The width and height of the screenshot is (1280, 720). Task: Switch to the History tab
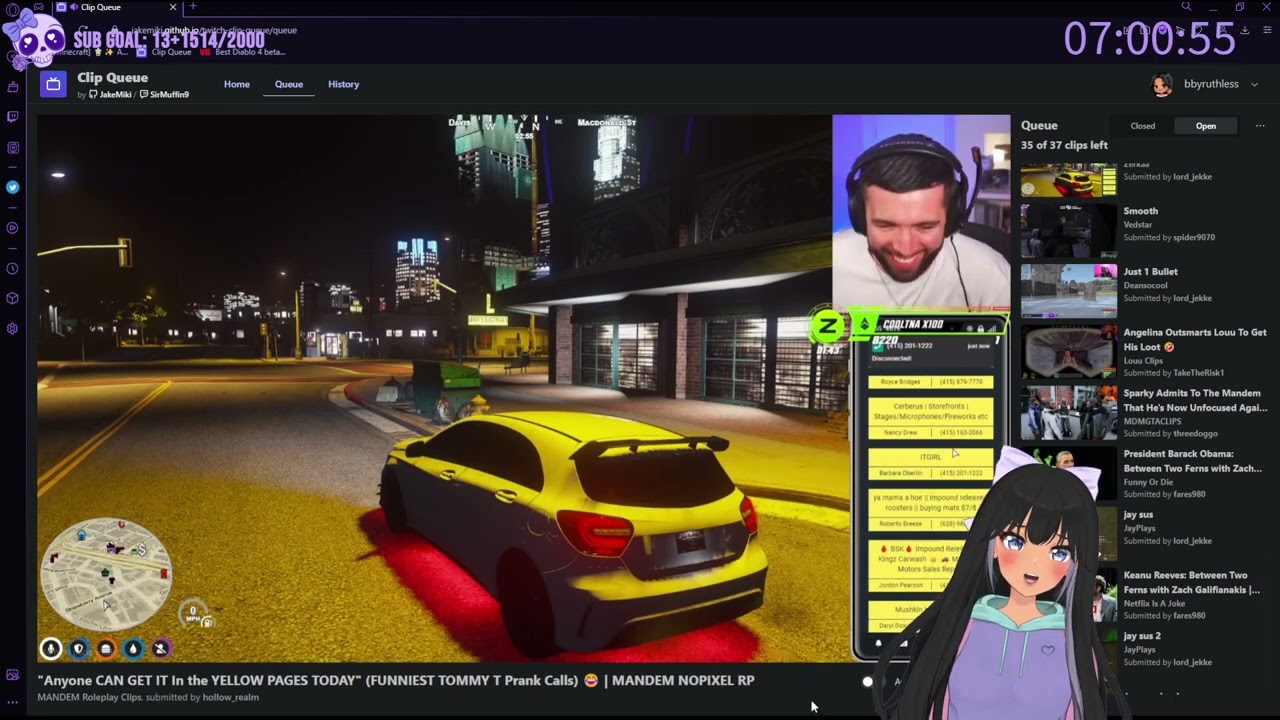pyautogui.click(x=343, y=84)
